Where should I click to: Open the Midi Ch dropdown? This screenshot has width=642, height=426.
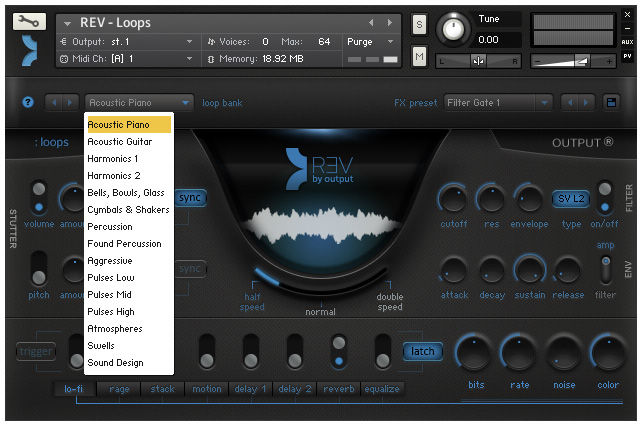pos(127,59)
